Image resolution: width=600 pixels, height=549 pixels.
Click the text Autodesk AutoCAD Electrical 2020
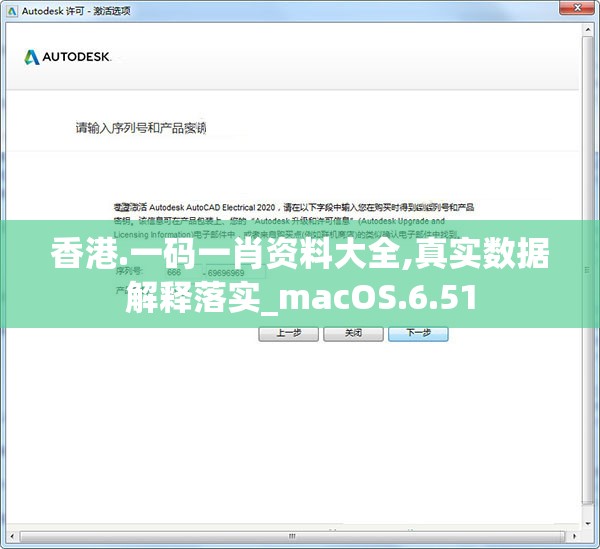pos(212,207)
